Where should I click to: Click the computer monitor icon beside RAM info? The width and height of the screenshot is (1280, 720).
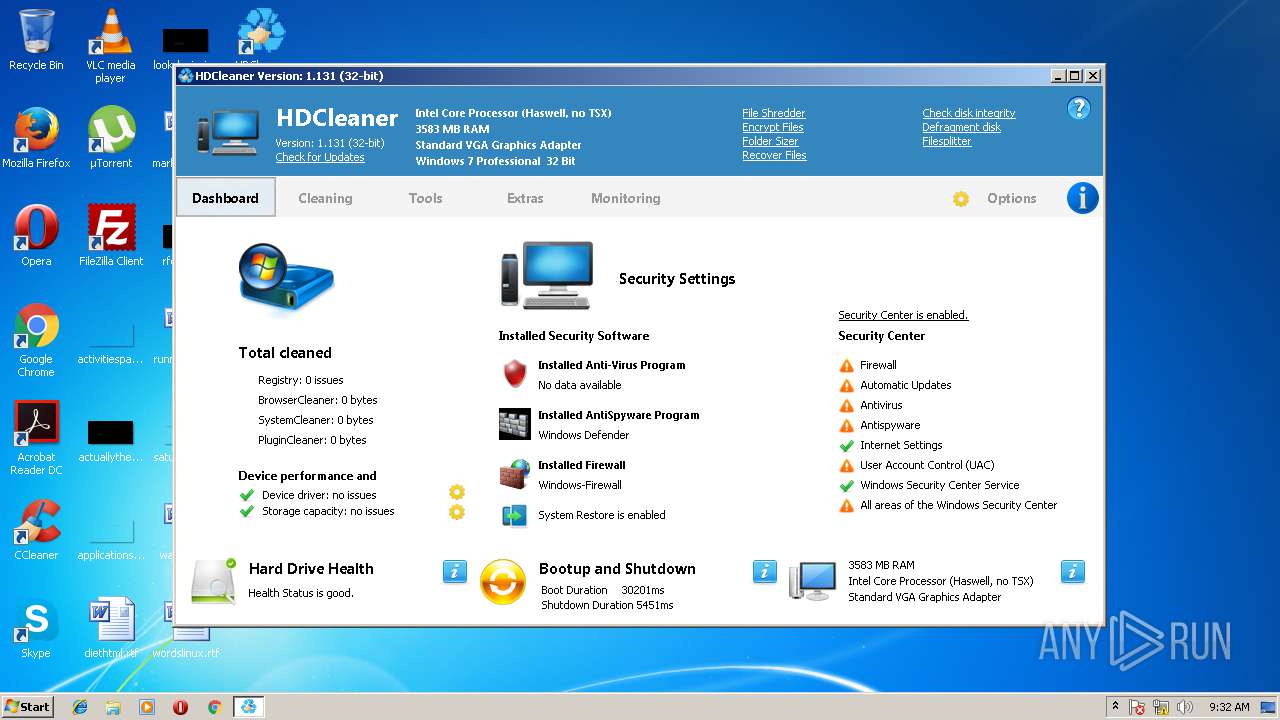tap(812, 580)
